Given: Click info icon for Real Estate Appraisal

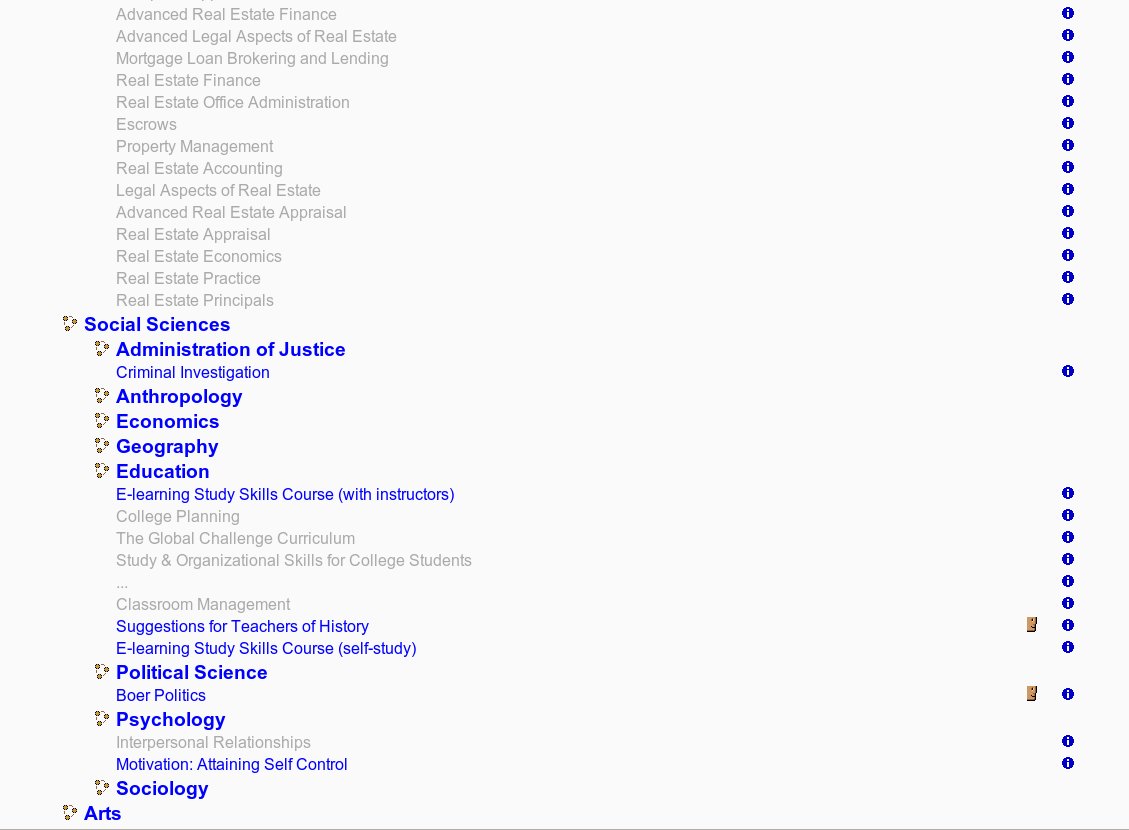Looking at the screenshot, I should click(1068, 233).
